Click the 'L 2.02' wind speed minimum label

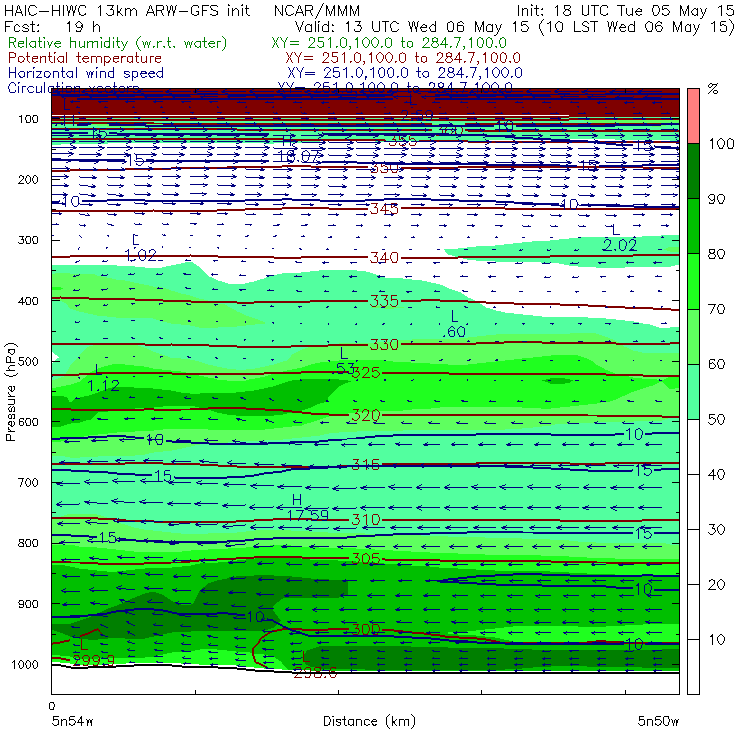[x=619, y=238]
